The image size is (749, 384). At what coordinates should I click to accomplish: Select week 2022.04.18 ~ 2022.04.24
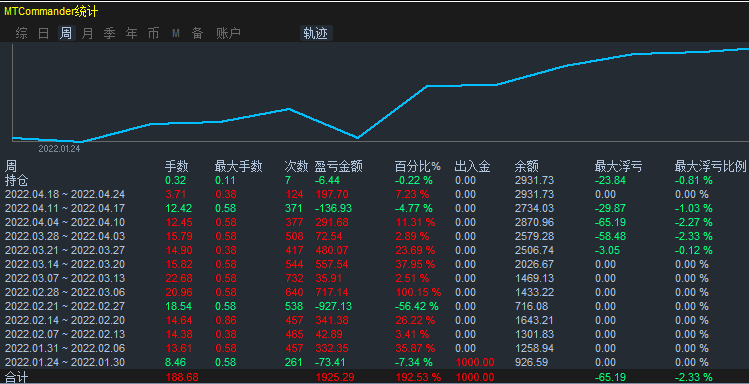coord(65,194)
